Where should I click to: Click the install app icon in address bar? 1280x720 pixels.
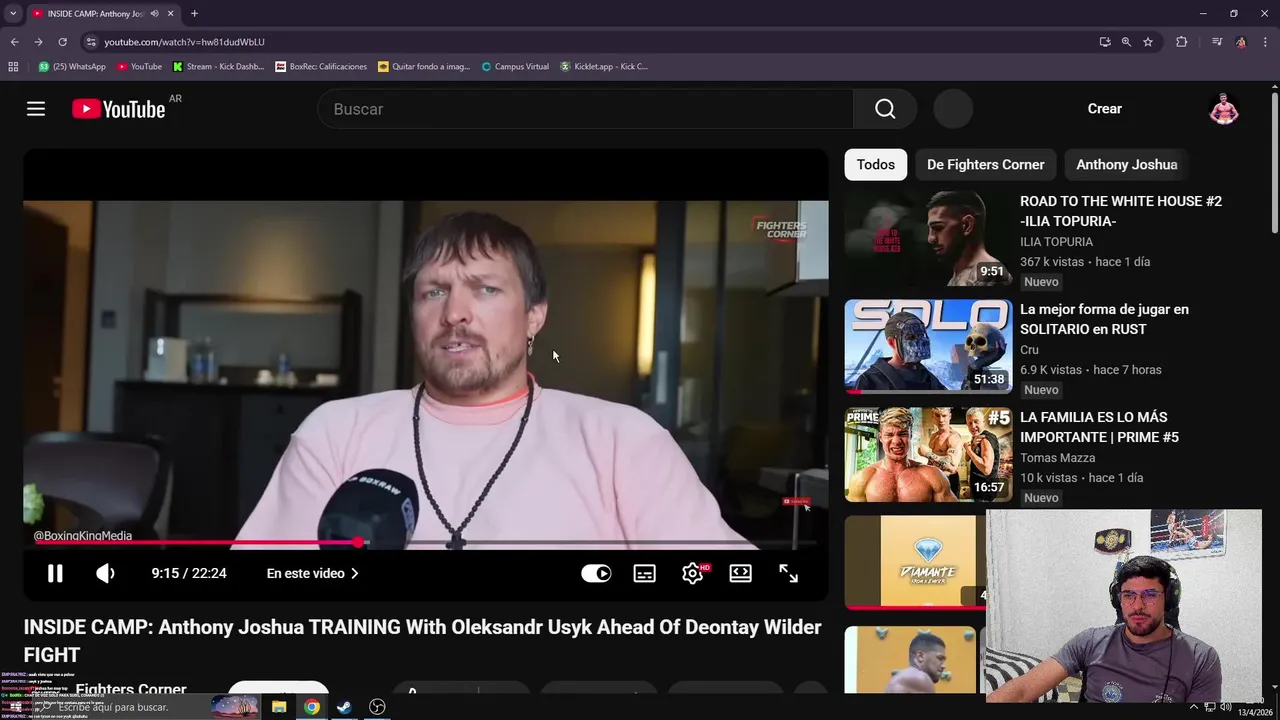point(1104,42)
